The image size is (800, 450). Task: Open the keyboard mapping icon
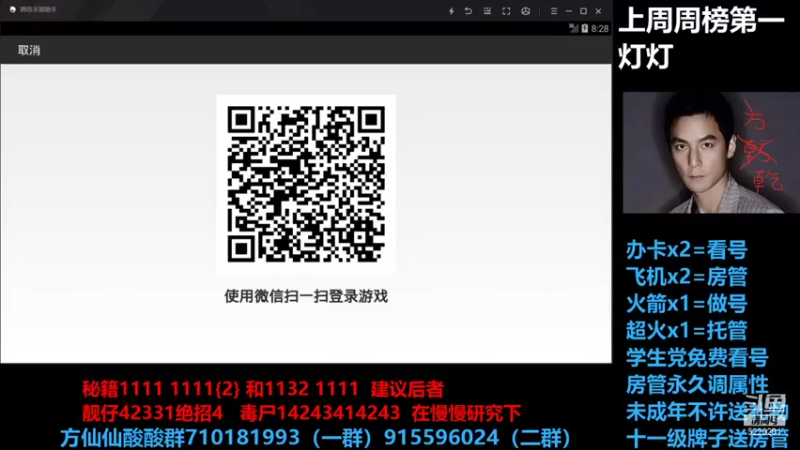click(x=487, y=11)
